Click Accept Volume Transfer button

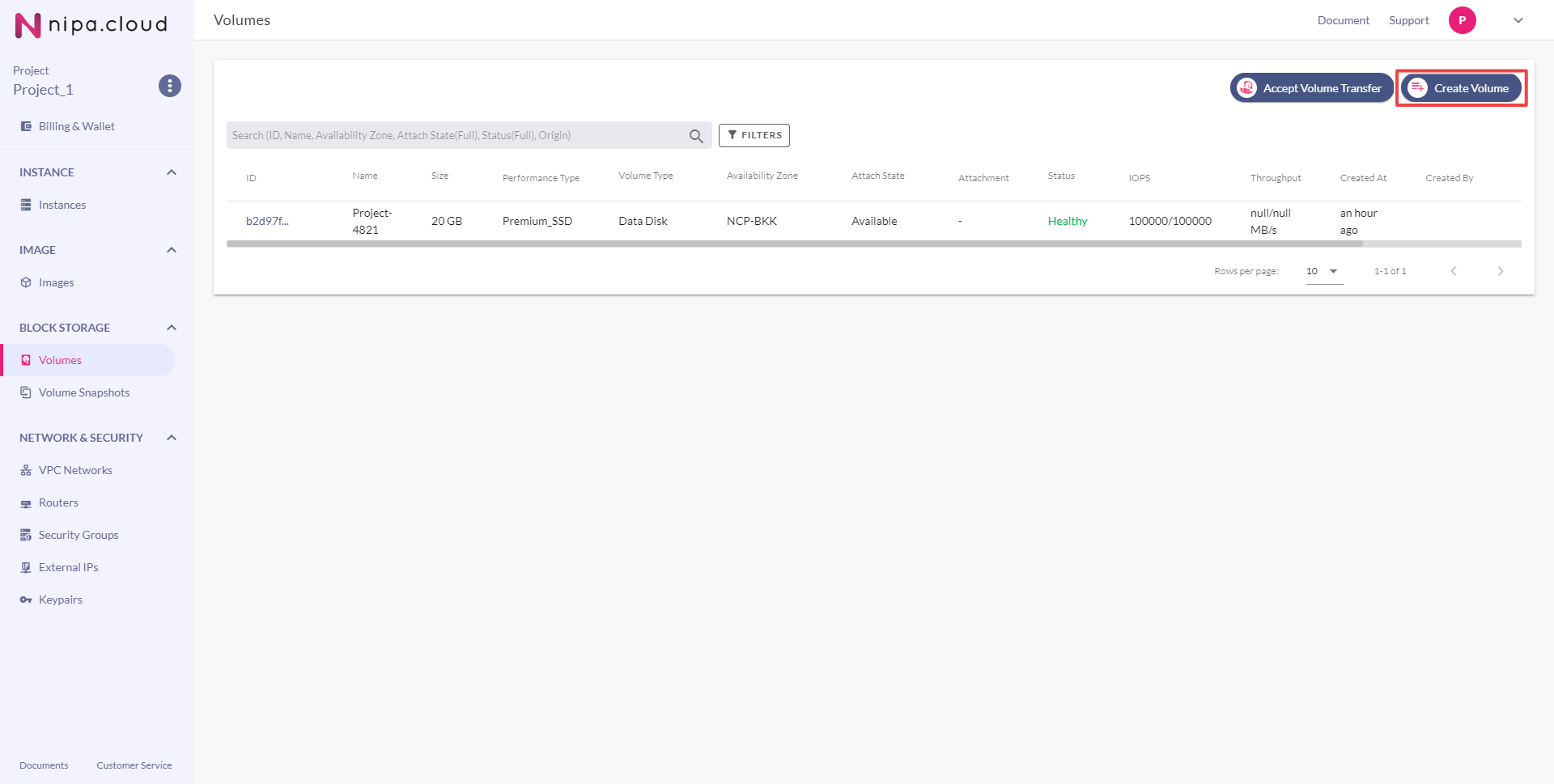click(x=1311, y=88)
